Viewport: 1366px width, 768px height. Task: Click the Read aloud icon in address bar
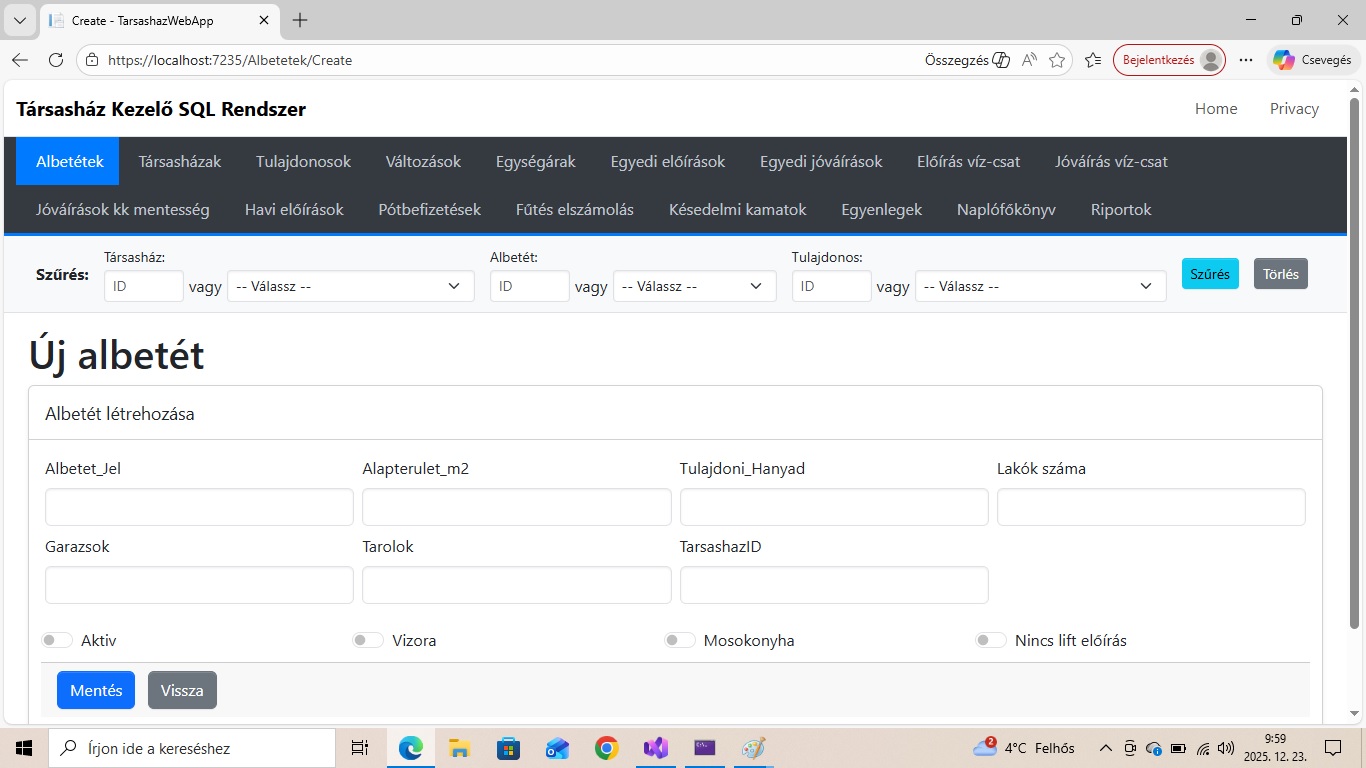pyautogui.click(x=1029, y=60)
